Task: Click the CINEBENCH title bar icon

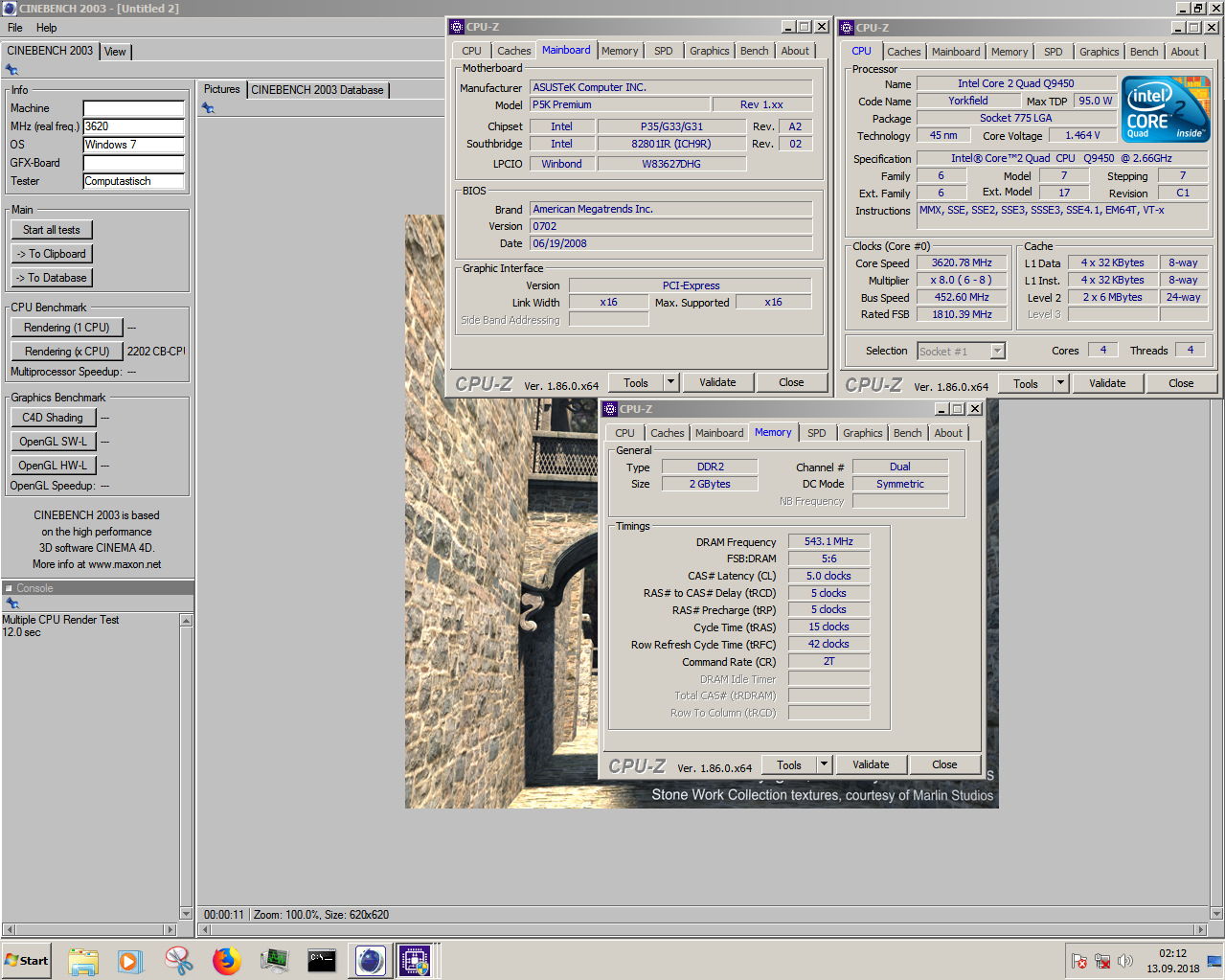Action: click(10, 8)
